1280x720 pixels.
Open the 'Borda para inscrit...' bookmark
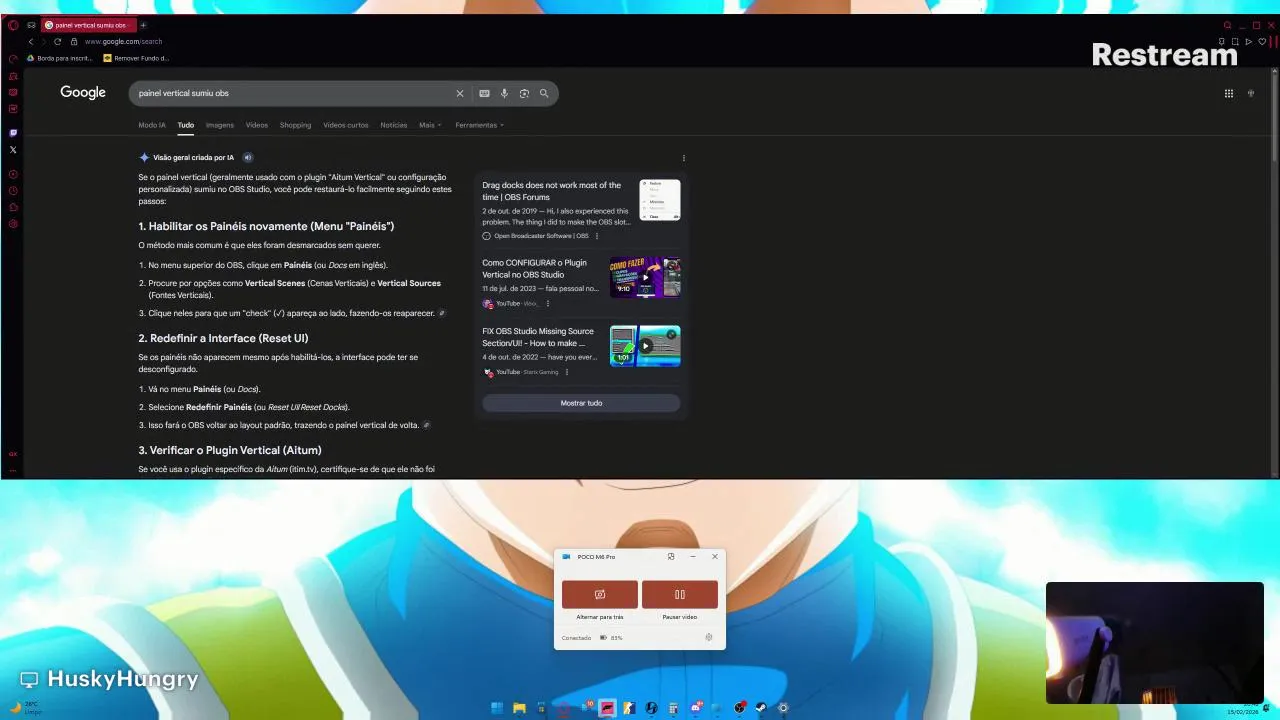59,58
